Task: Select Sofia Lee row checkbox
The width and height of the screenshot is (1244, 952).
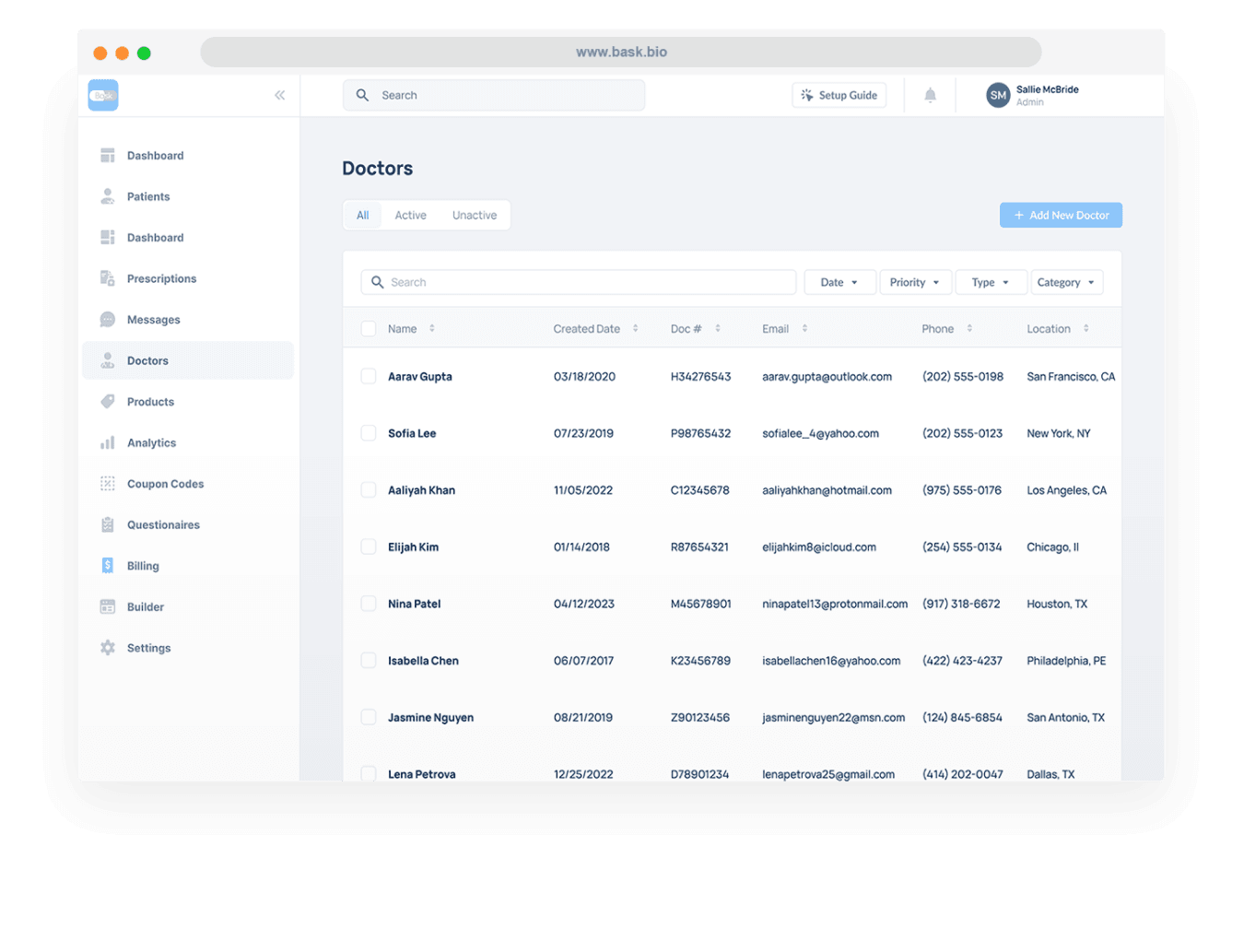Action: (369, 433)
